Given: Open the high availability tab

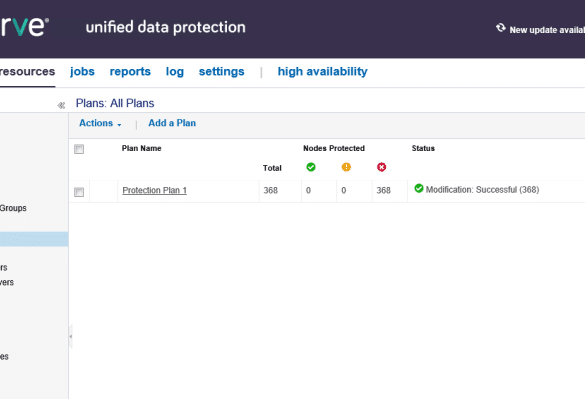Looking at the screenshot, I should tap(322, 72).
